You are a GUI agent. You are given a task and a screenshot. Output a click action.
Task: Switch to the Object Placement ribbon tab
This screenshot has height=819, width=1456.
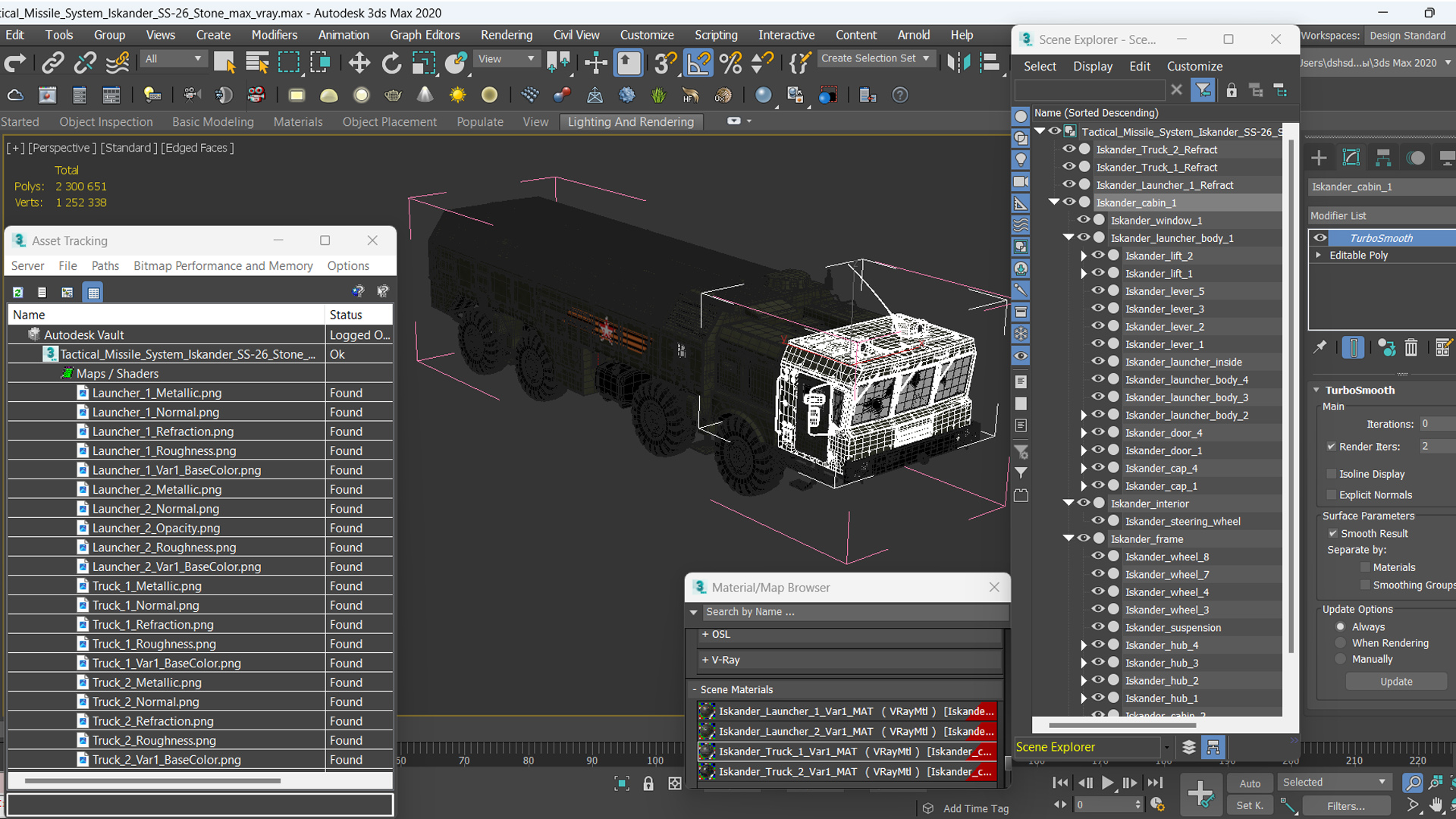click(389, 121)
